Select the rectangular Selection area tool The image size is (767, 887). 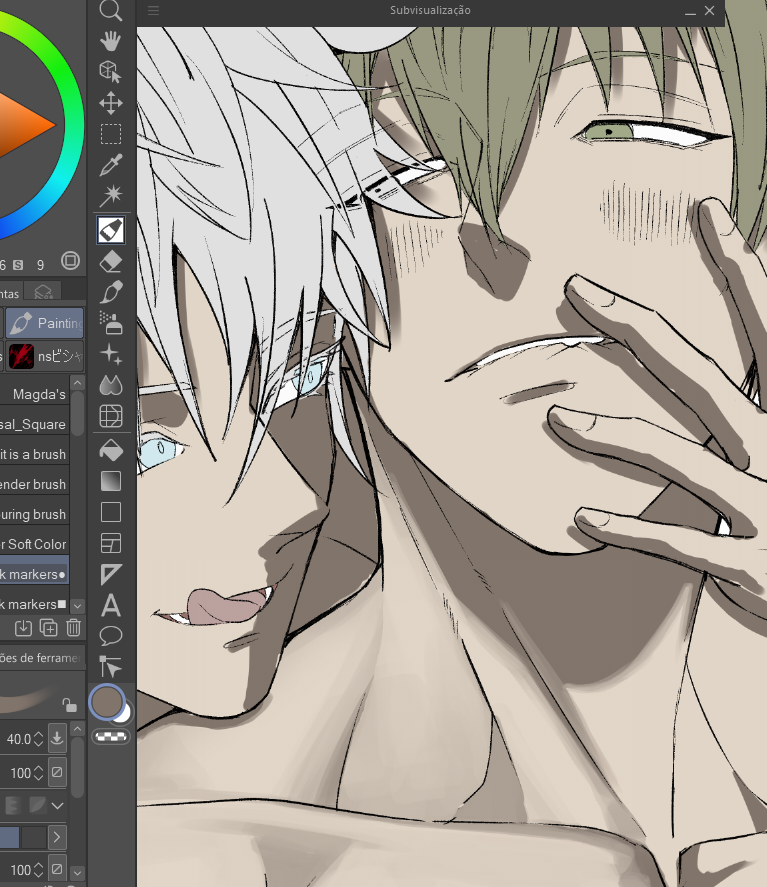[110, 134]
